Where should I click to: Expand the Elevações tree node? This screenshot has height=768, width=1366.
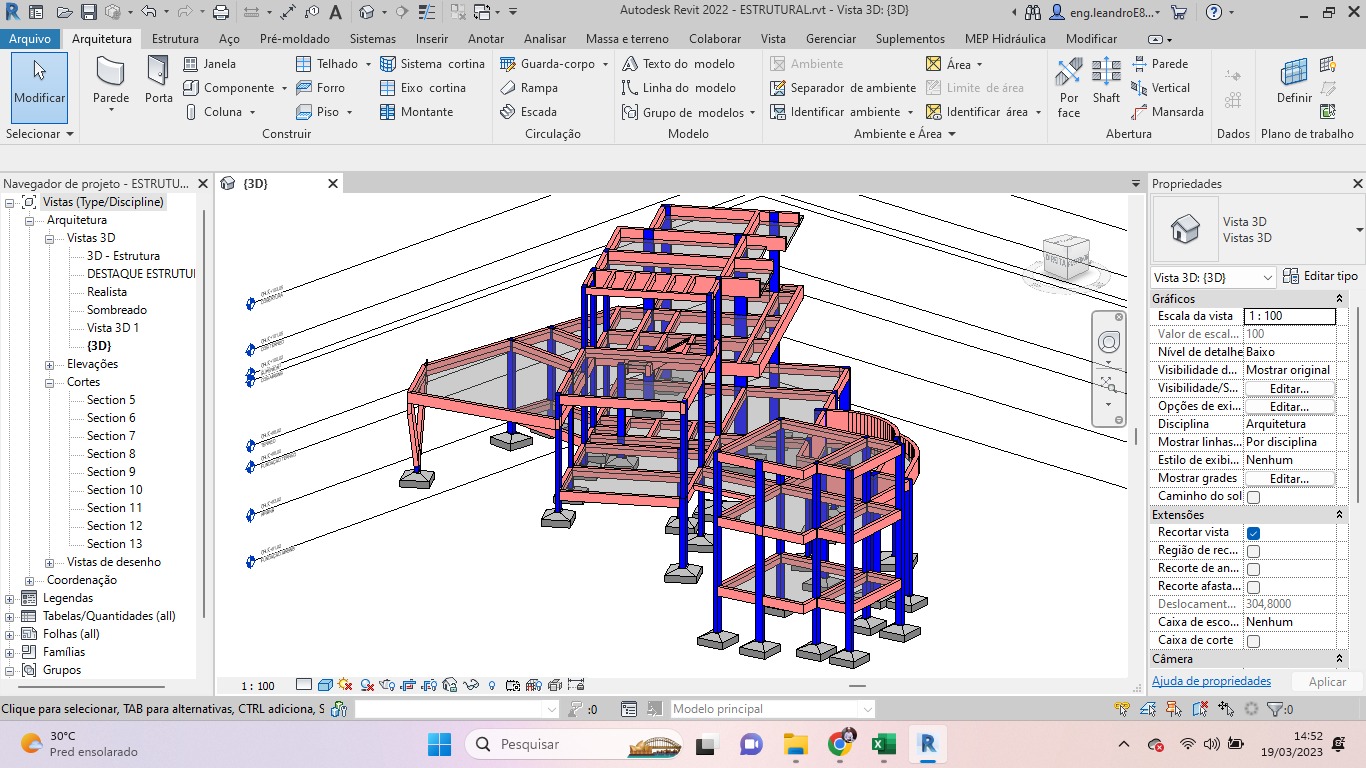pos(50,364)
